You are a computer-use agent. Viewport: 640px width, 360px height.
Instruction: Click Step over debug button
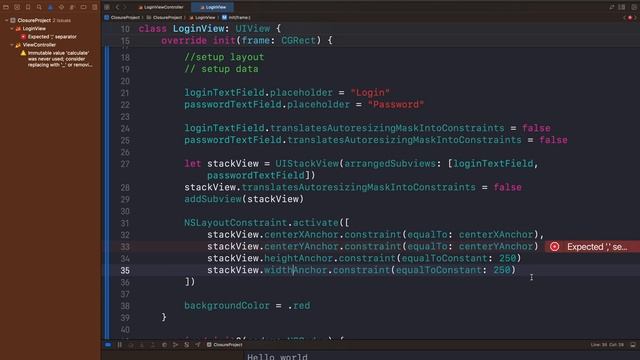coord(131,345)
